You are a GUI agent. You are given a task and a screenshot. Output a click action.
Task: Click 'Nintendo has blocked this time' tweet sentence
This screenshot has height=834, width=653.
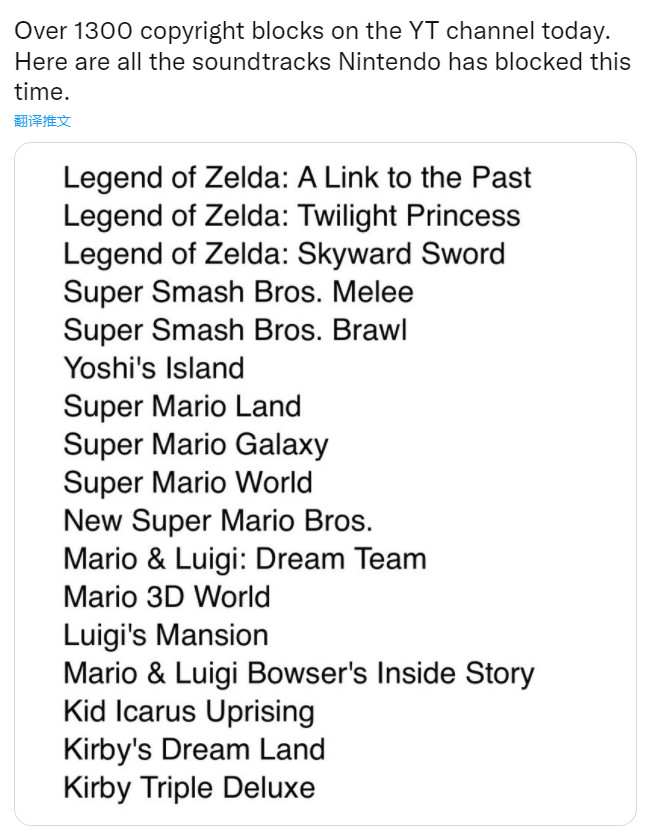coord(320,77)
